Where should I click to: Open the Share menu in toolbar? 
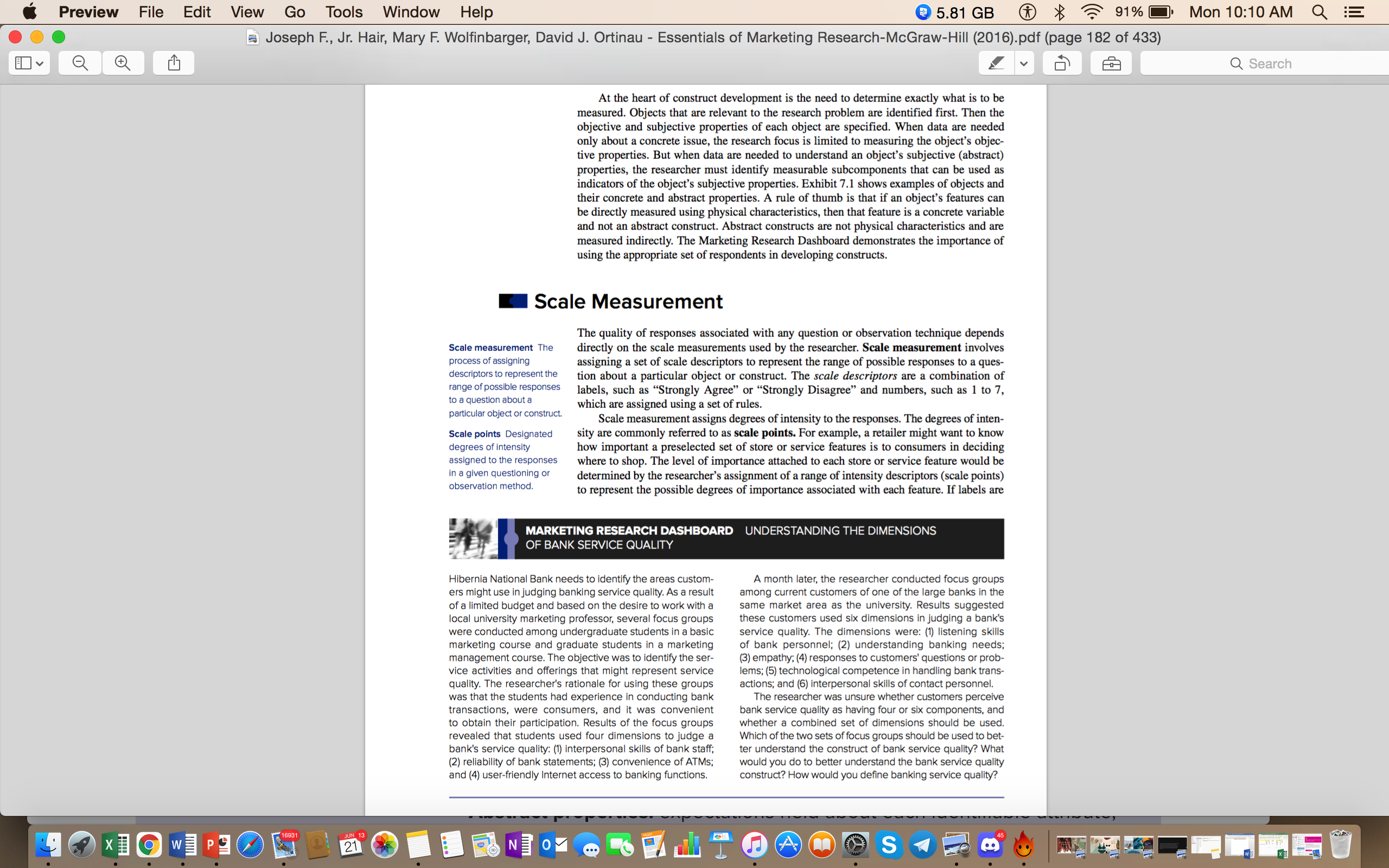tap(174, 63)
